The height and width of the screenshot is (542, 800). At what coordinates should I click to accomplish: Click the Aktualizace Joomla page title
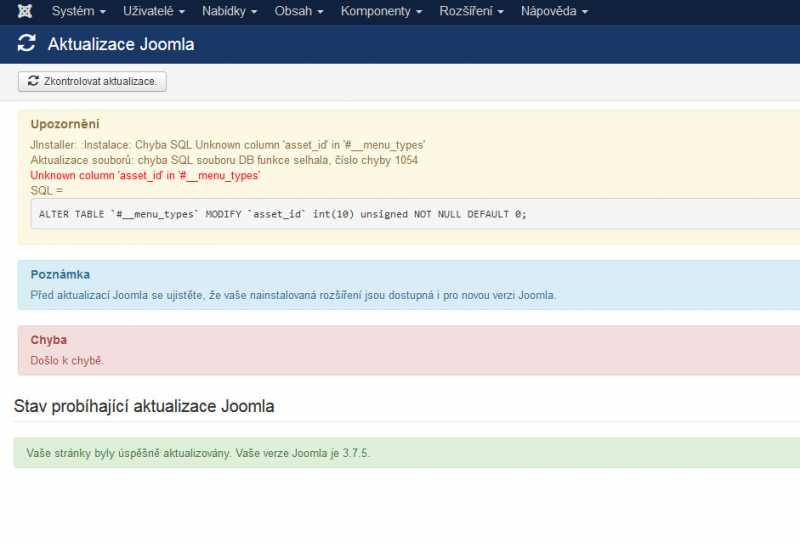(x=121, y=44)
